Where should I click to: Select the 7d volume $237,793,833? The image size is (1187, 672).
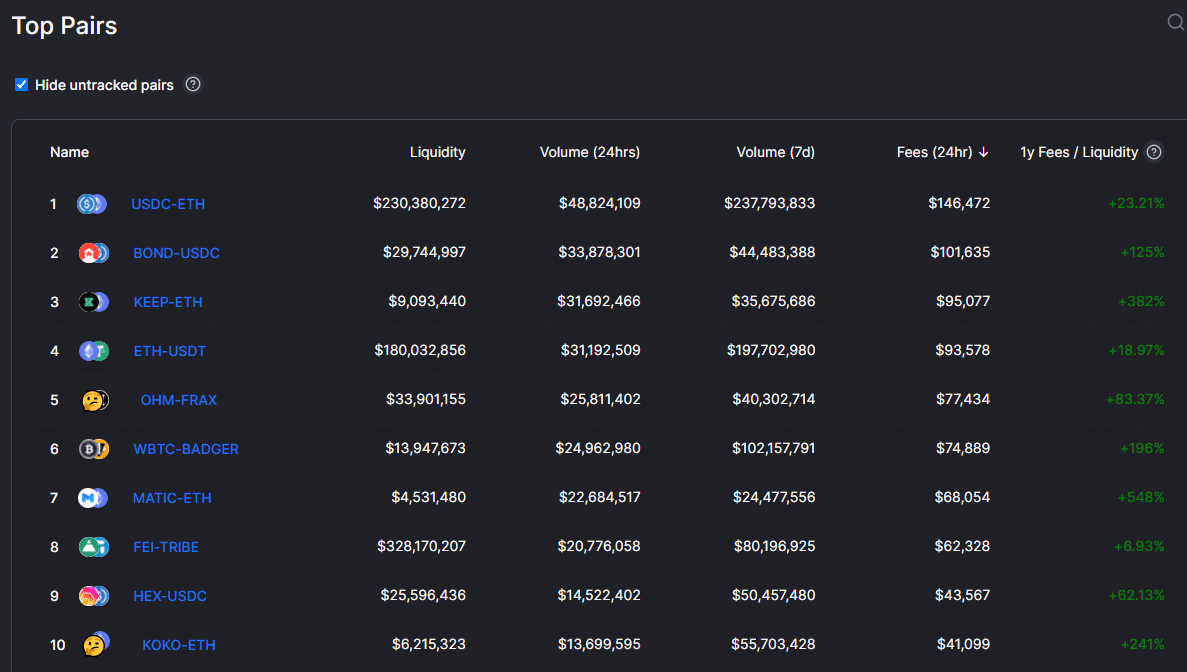click(x=770, y=204)
